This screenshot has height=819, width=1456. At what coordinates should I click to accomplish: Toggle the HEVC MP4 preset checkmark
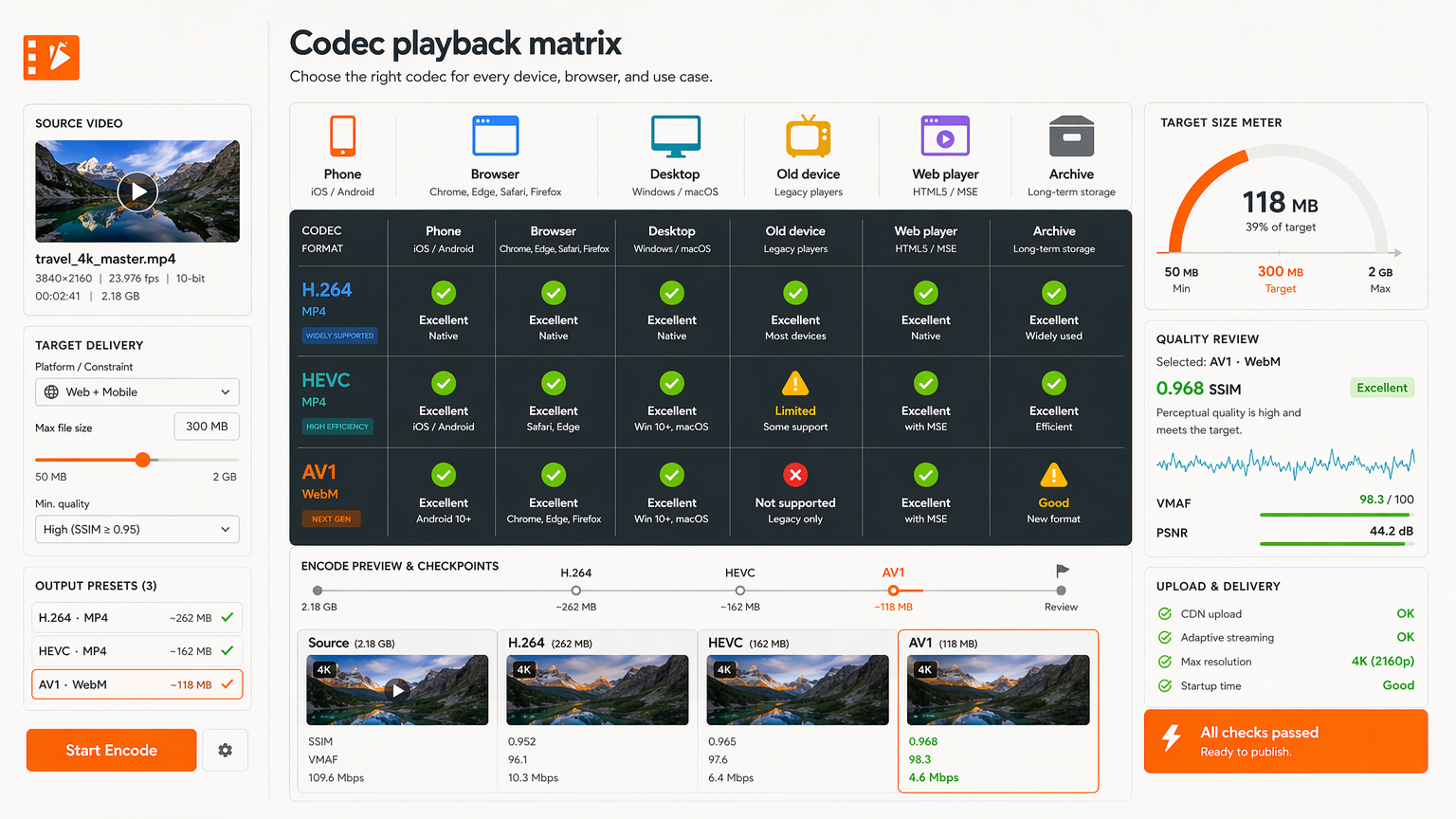227,651
